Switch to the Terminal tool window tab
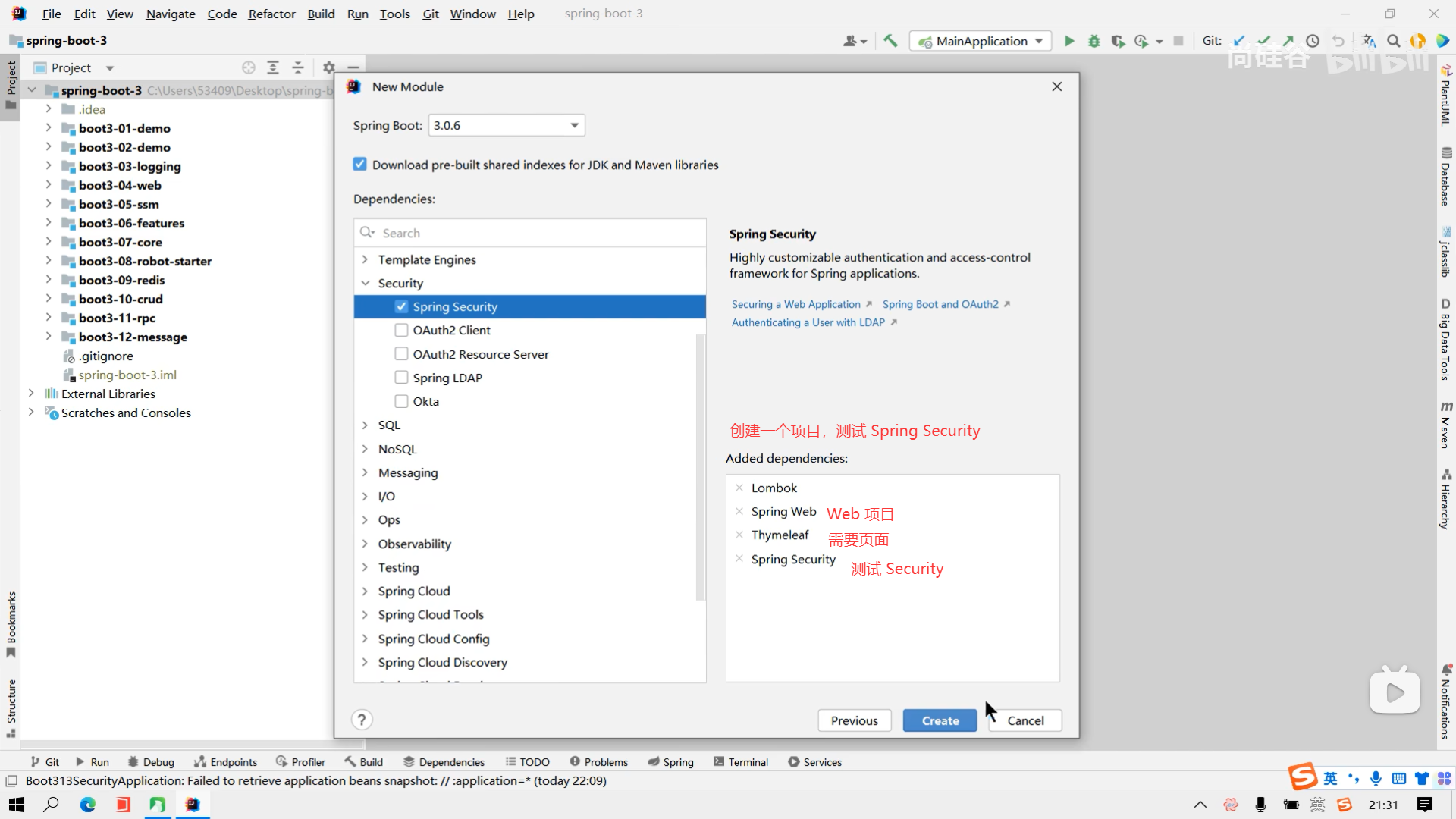Viewport: 1456px width, 819px height. [740, 762]
